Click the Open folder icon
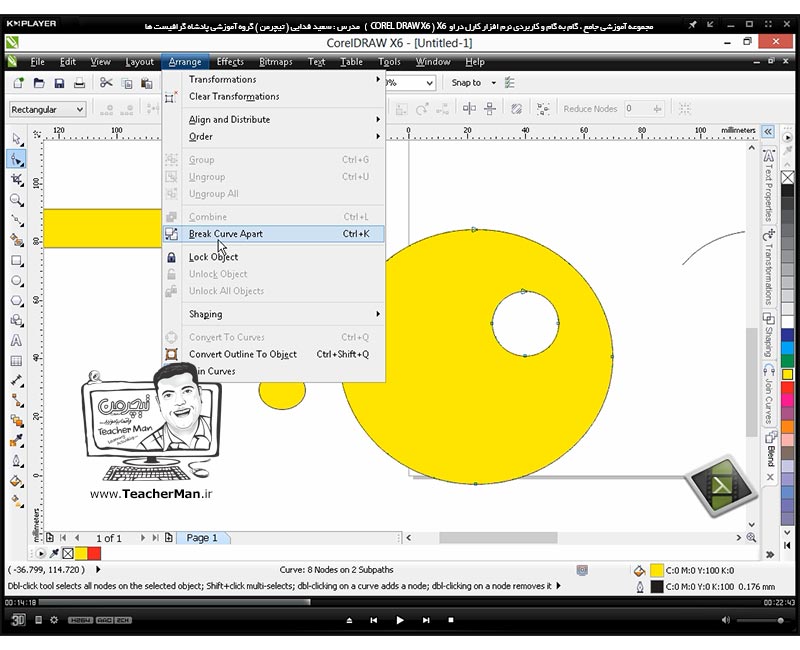The height and width of the screenshot is (650, 800). point(39,83)
